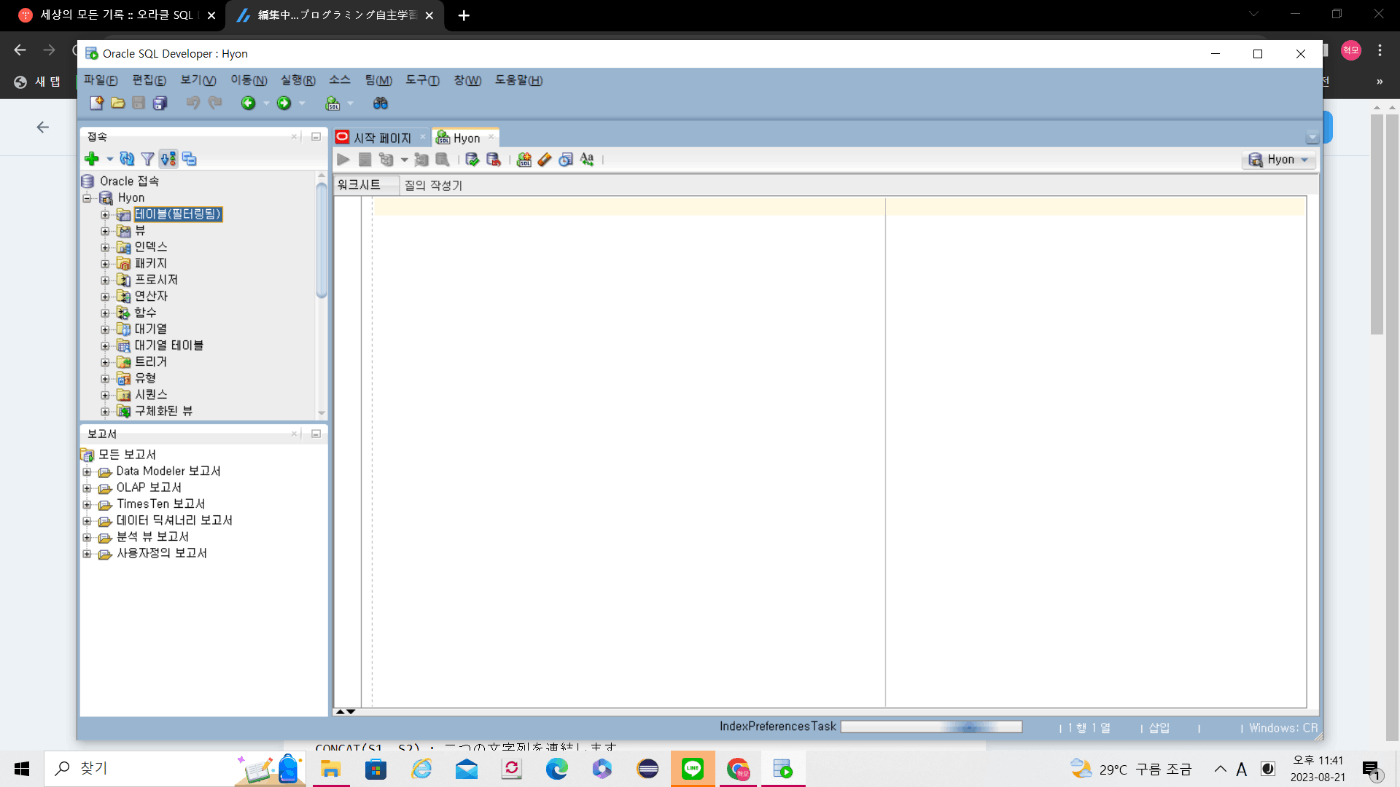Click the Collapse All icon in connections panel
Image resolution: width=1400 pixels, height=787 pixels.
pyautogui.click(x=189, y=159)
